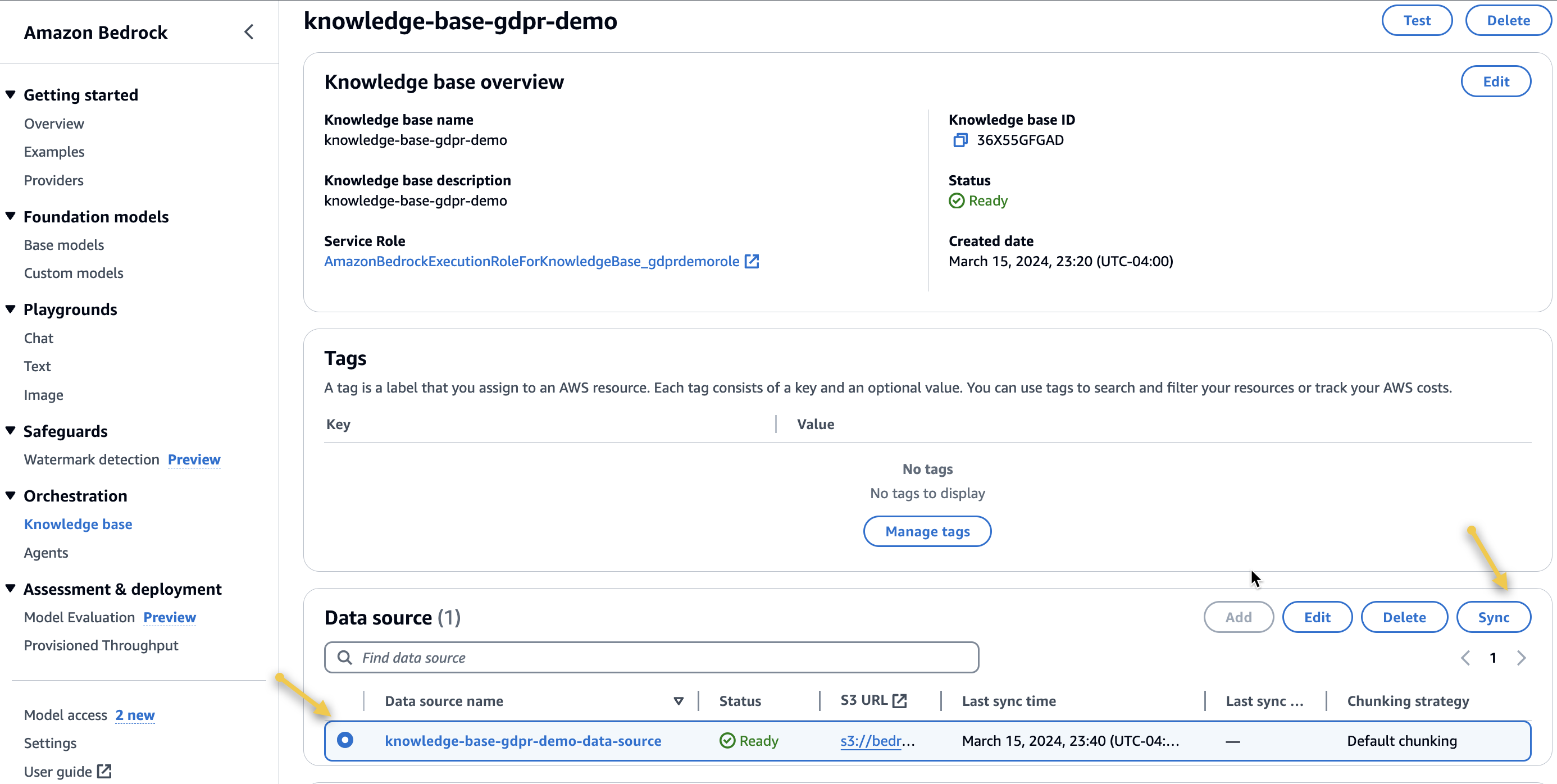1557x784 pixels.
Task: Collapse the Orchestration section
Action: coord(10,496)
